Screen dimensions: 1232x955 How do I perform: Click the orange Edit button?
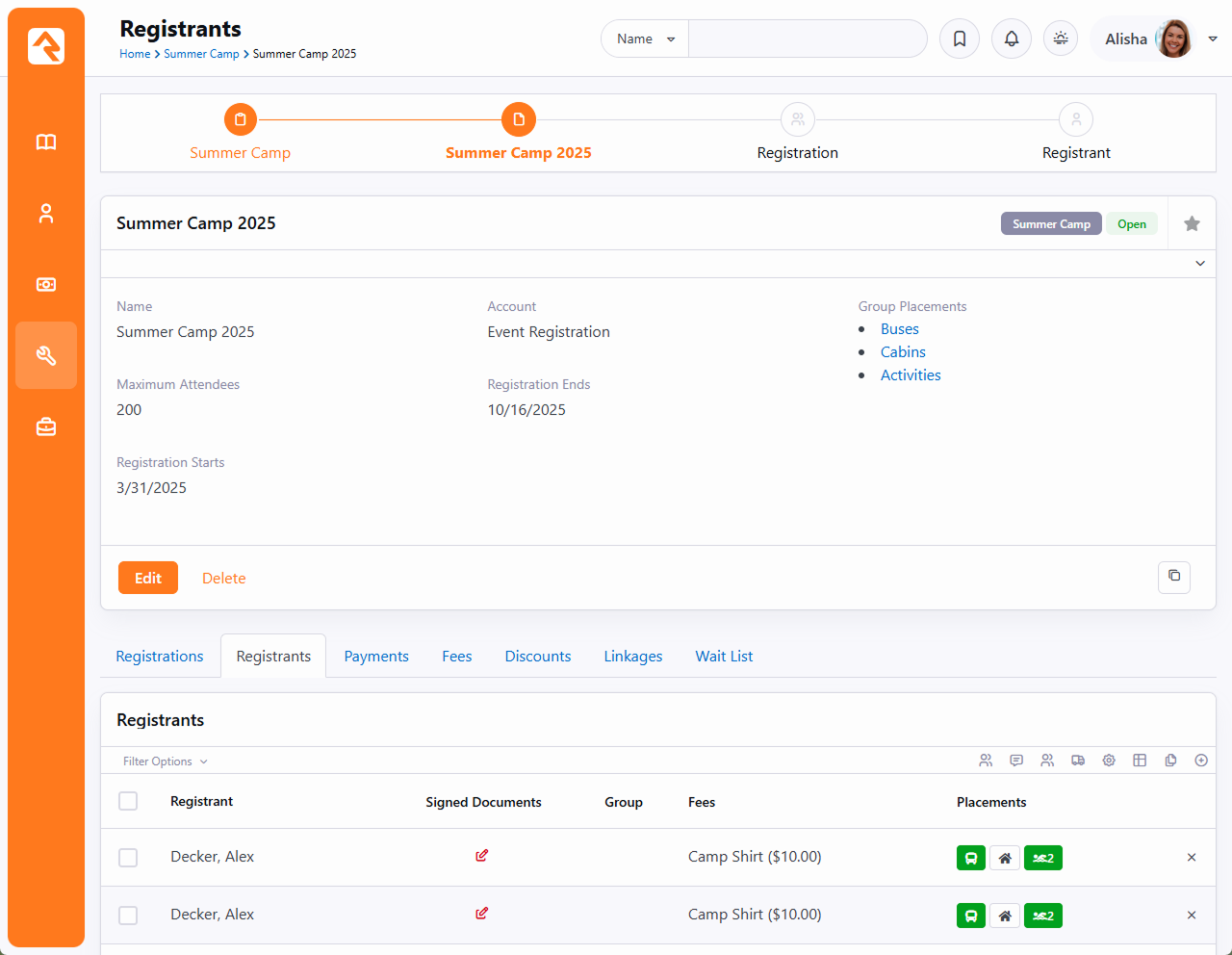[x=148, y=578]
